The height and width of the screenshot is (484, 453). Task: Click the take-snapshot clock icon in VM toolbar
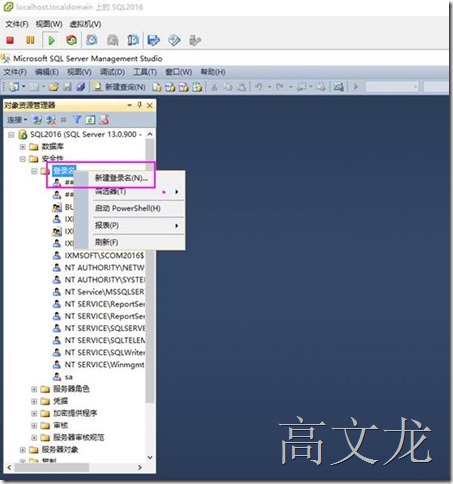tap(92, 40)
